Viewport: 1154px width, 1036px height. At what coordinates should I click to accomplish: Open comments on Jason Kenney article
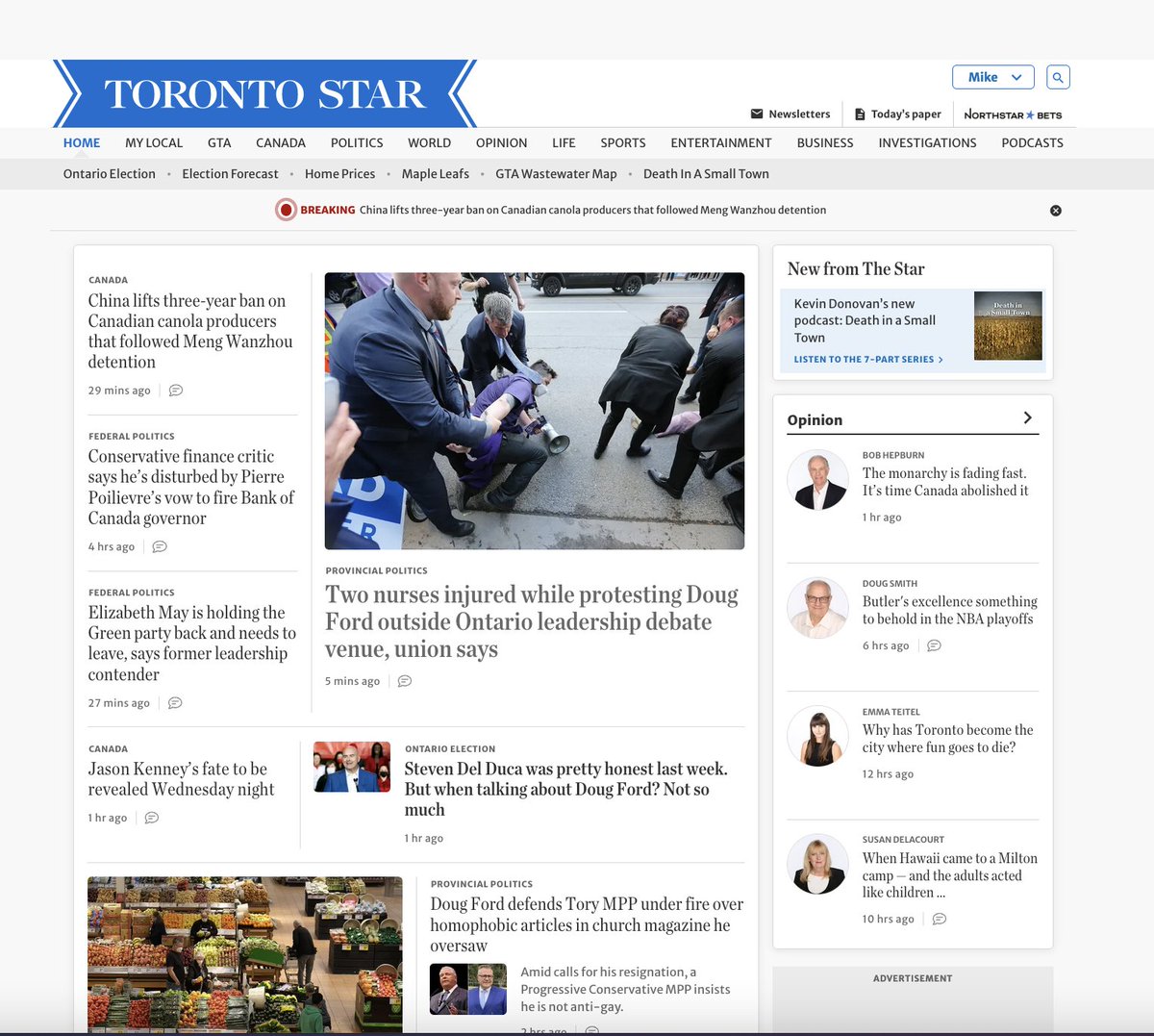152,818
